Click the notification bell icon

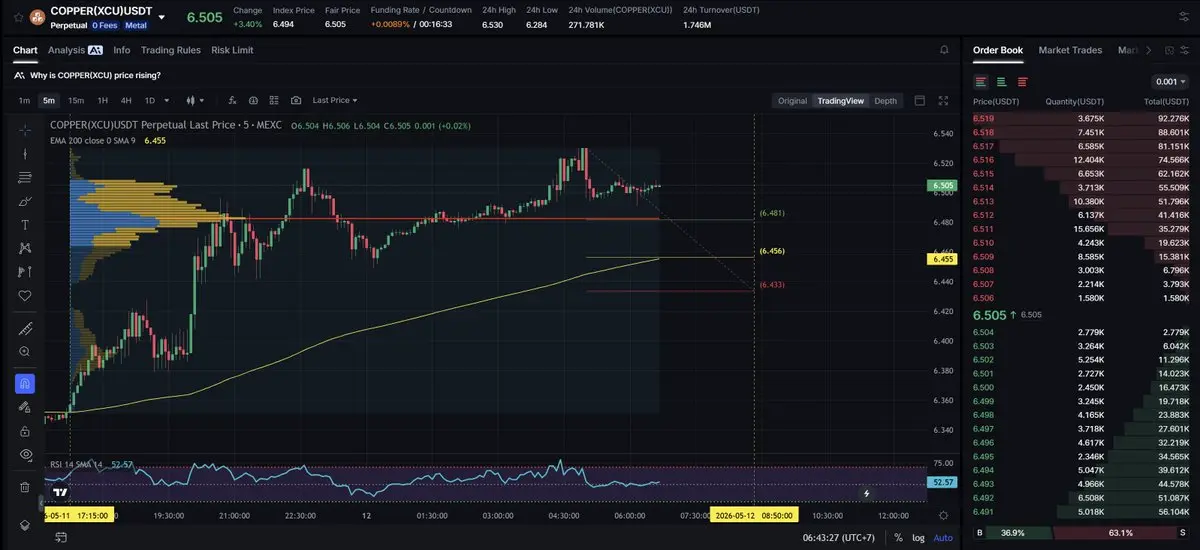pyautogui.click(x=944, y=50)
